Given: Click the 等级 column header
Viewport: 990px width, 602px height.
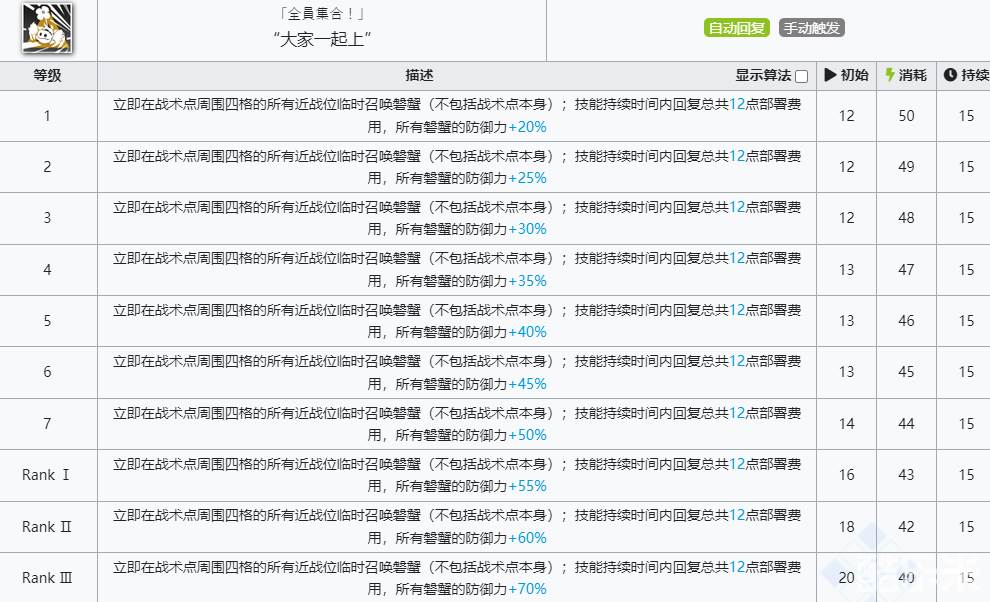Looking at the screenshot, I should (47, 76).
